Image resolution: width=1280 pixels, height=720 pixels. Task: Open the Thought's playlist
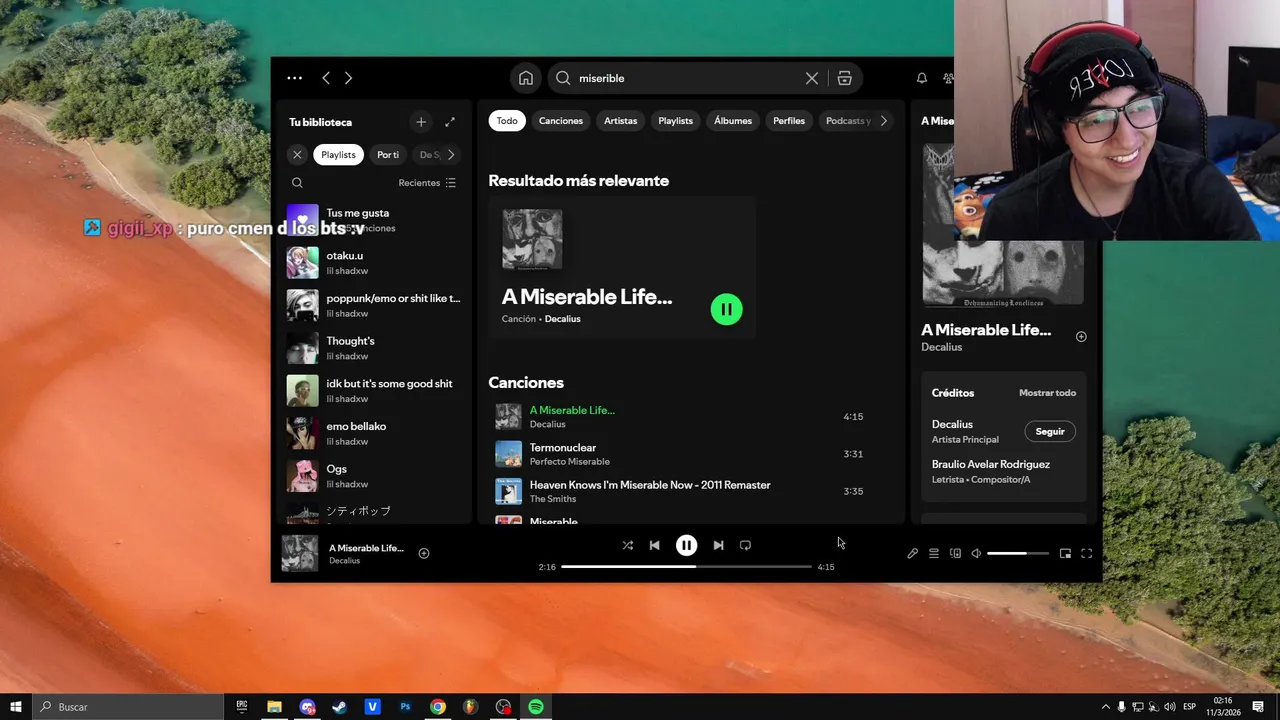374,348
